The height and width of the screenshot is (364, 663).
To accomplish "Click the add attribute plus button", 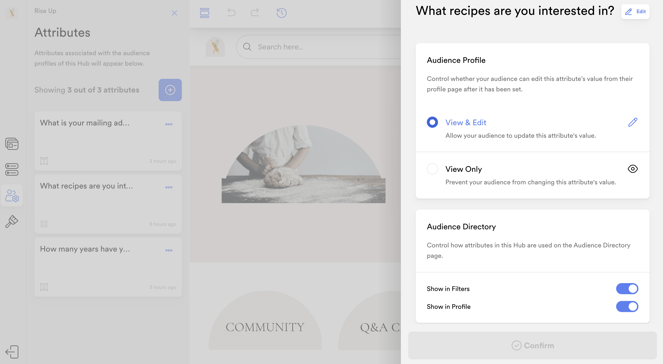I will tap(170, 90).
